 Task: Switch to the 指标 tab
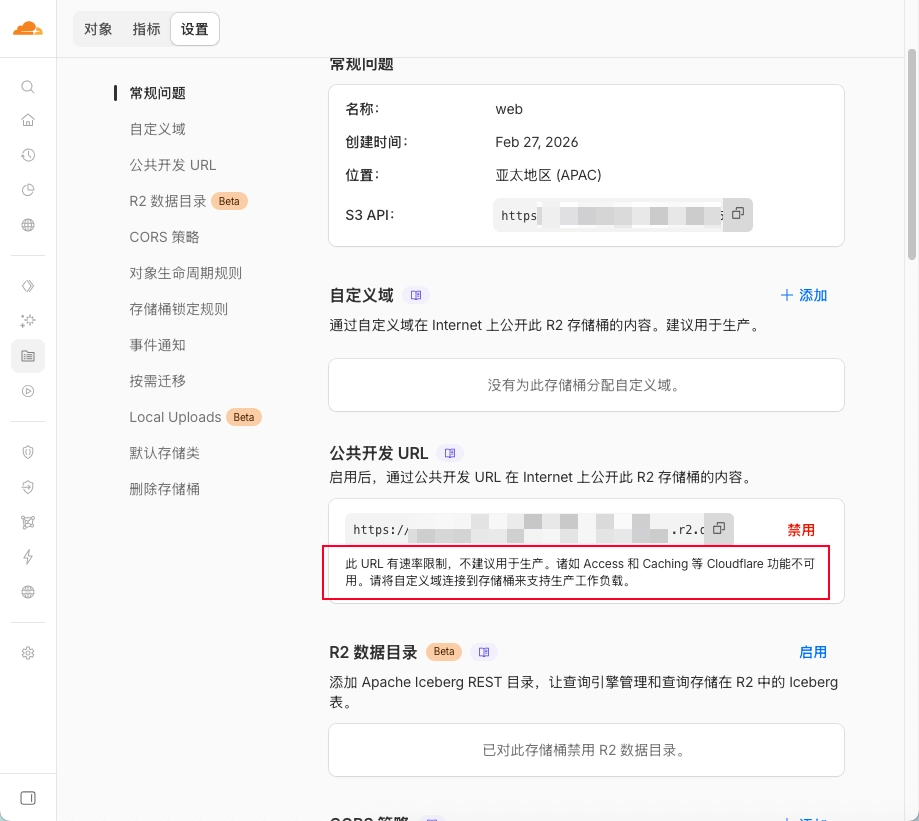point(146,29)
